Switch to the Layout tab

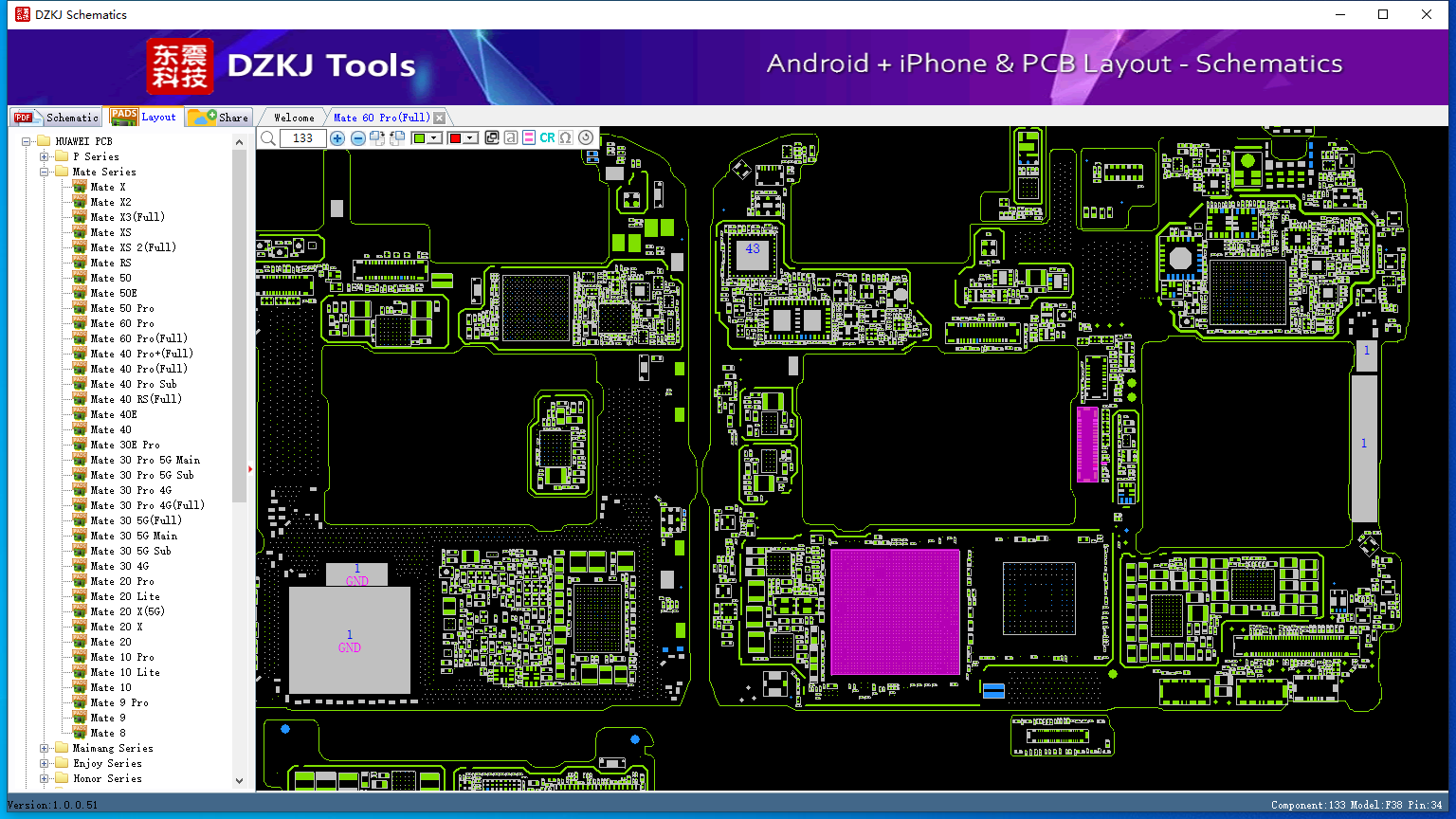143,117
